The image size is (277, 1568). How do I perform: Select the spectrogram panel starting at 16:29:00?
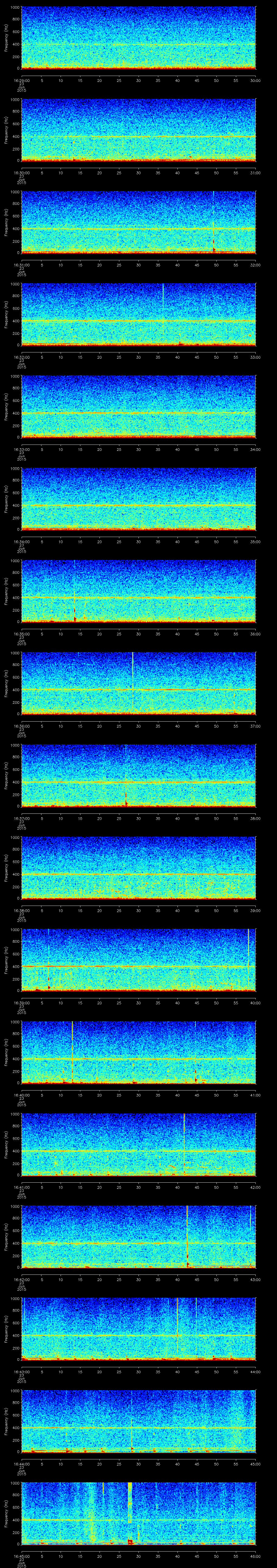click(x=138, y=38)
